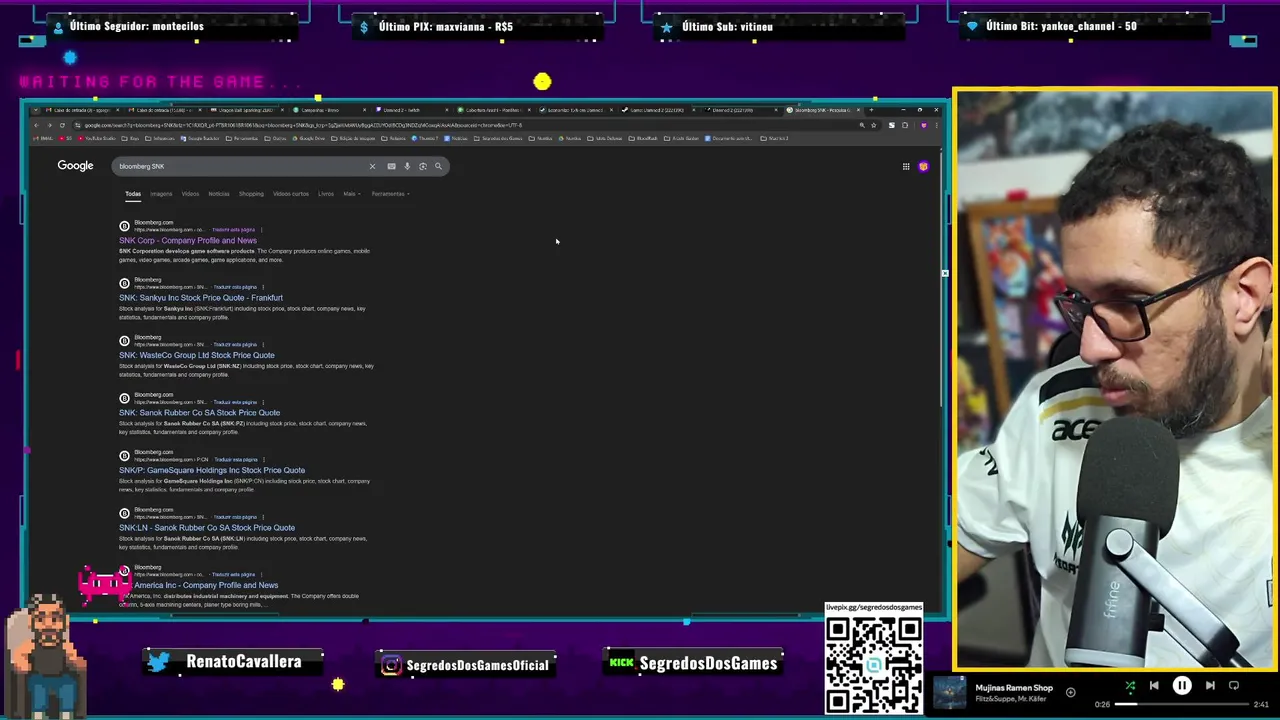Go back with the browser back arrow
Screen dimensions: 1280x720
[36, 125]
